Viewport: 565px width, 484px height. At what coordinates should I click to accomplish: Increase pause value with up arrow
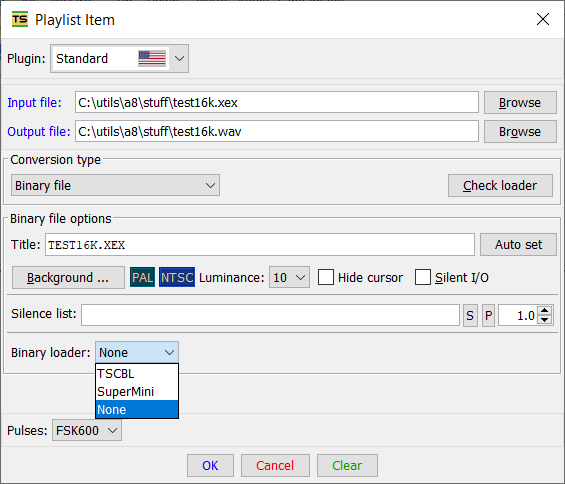(x=545, y=311)
